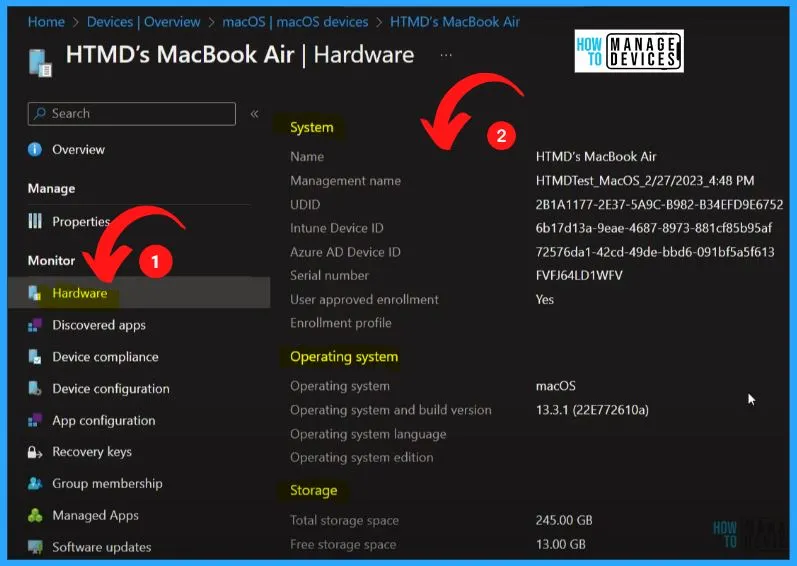The width and height of the screenshot is (797, 566).
Task: Open the Overview menu item
Action: click(x=78, y=149)
